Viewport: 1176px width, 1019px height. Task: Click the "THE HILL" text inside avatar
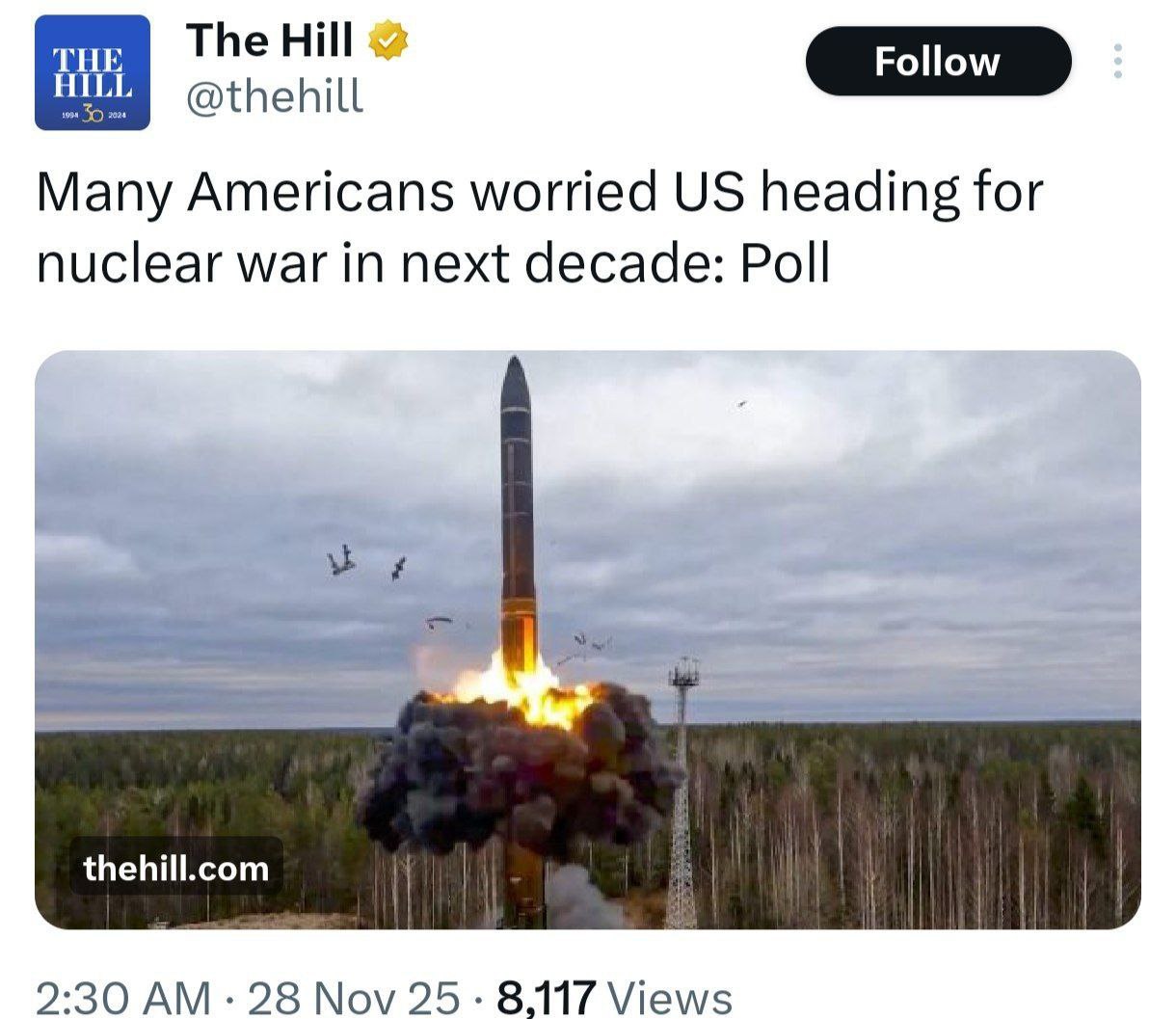point(93,72)
